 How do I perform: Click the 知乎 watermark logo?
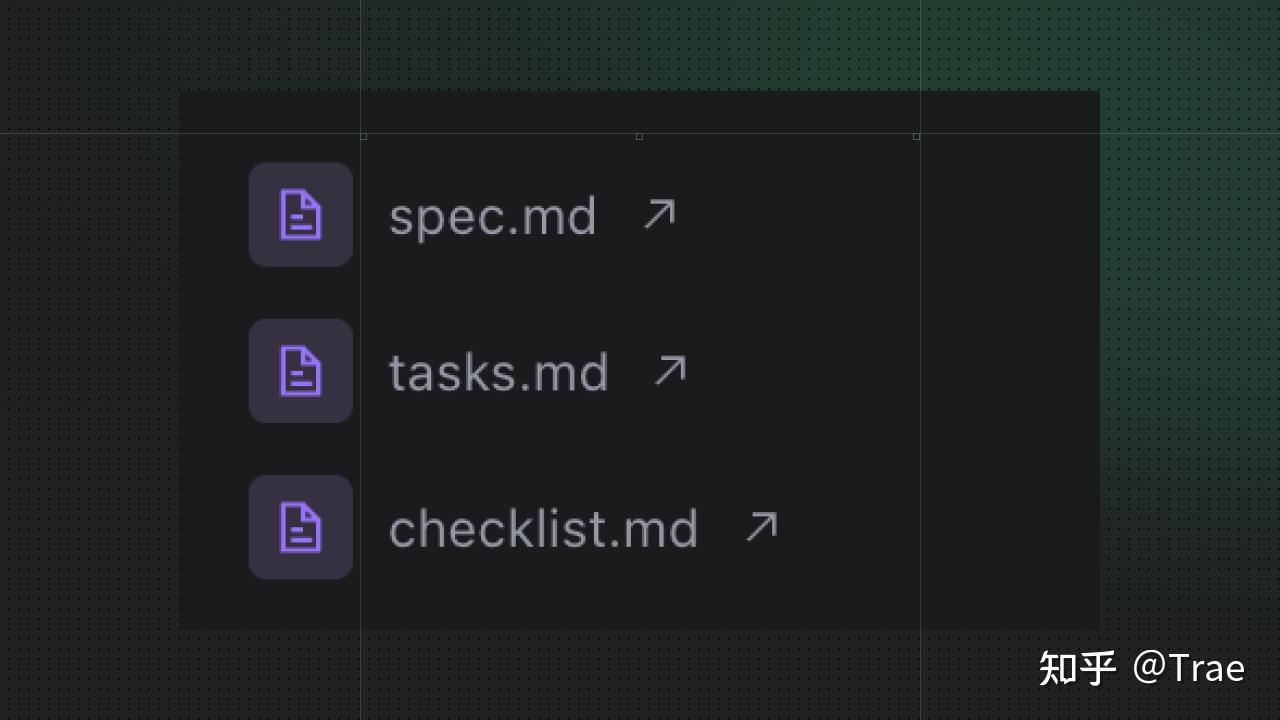pos(1077,668)
